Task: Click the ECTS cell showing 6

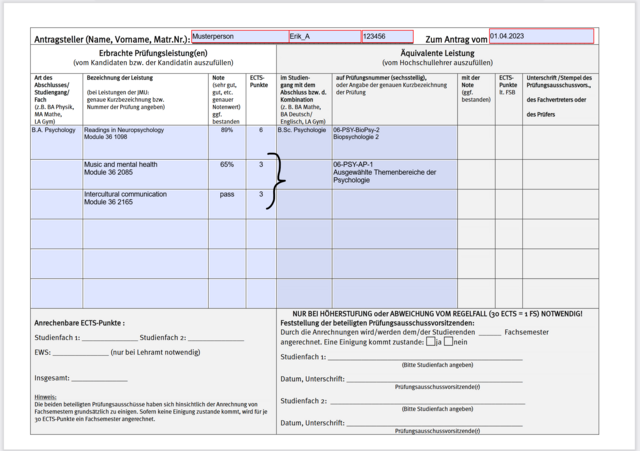Action: coord(261,130)
